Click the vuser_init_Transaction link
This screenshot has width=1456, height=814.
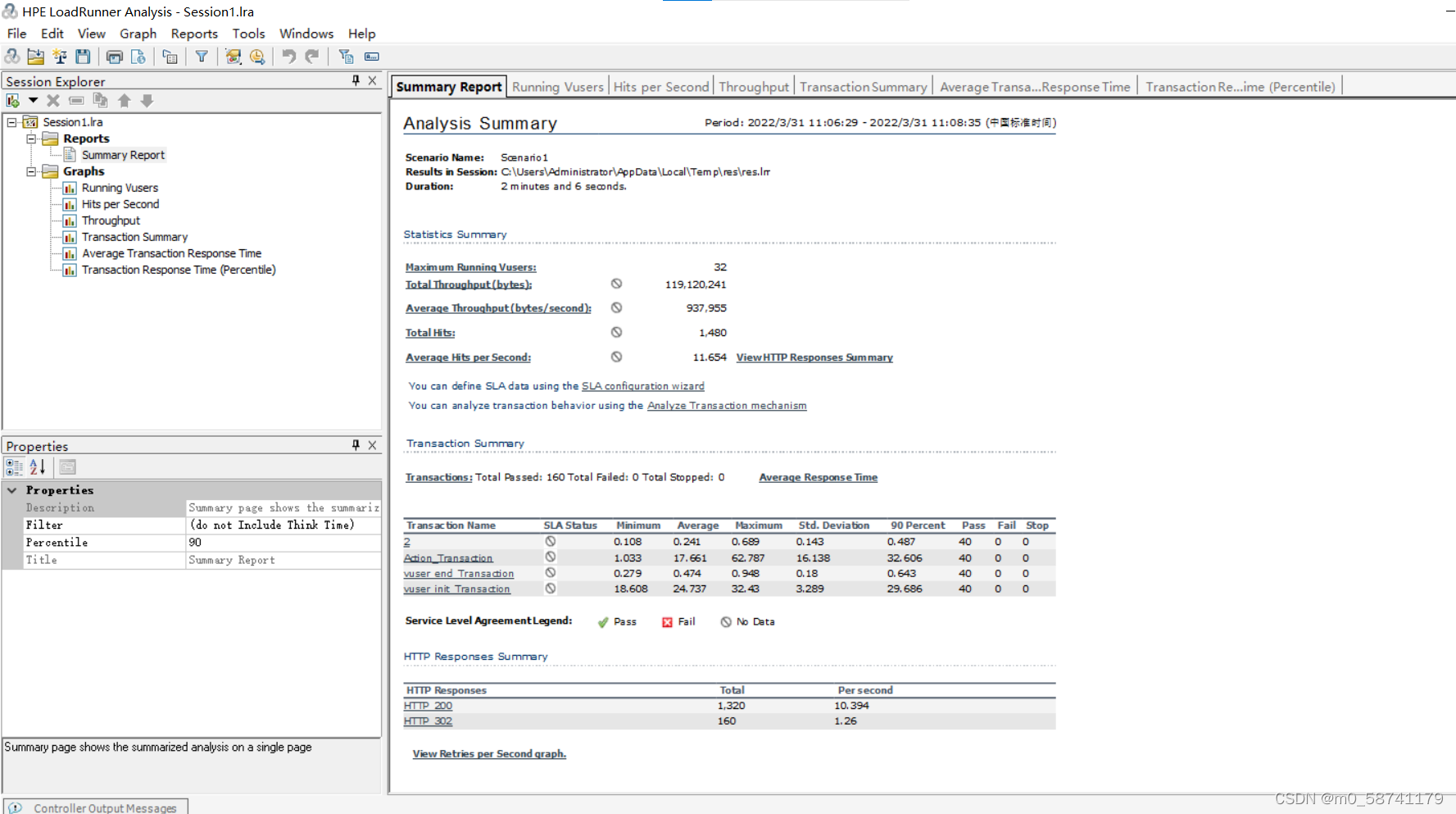456,589
